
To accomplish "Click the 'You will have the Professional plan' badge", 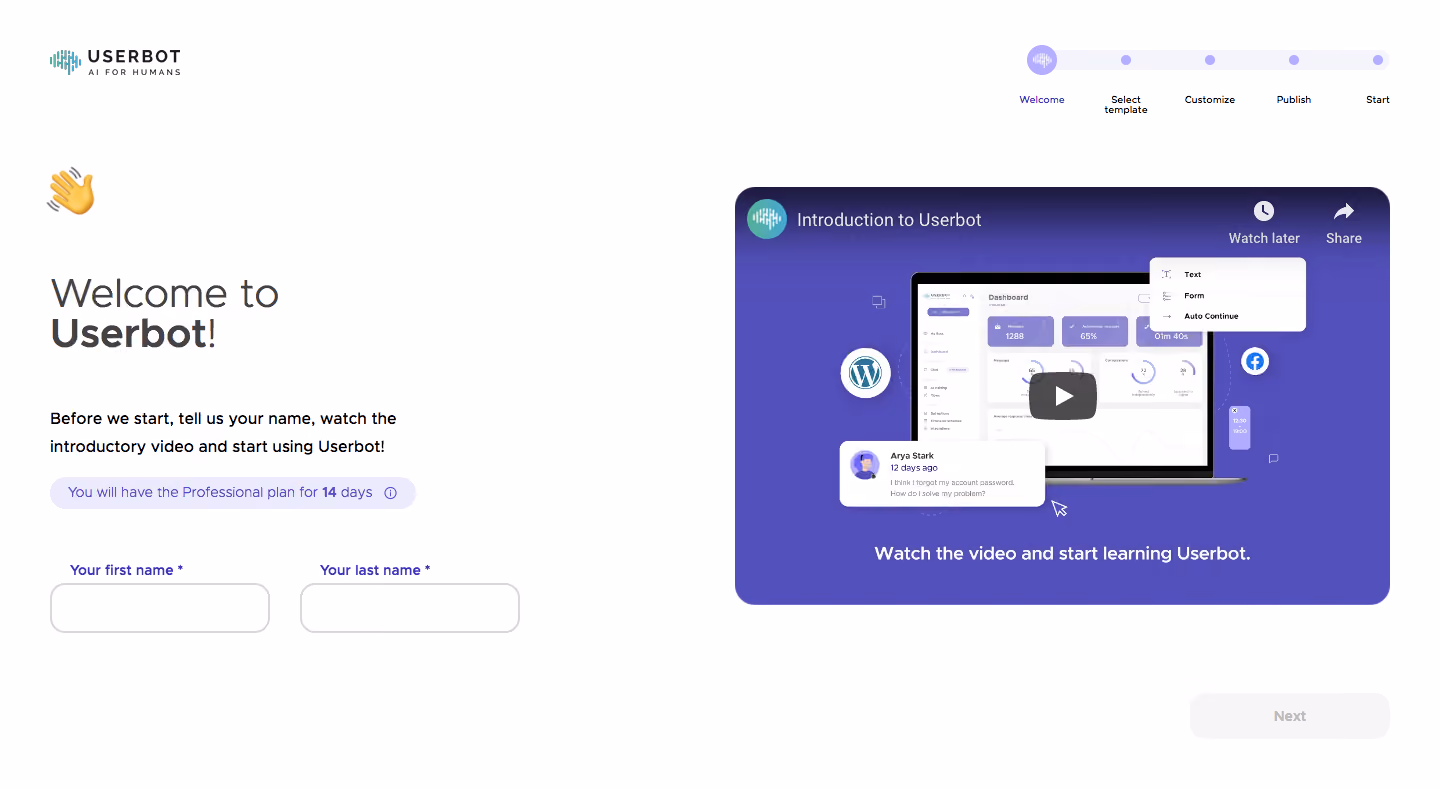I will pyautogui.click(x=233, y=493).
